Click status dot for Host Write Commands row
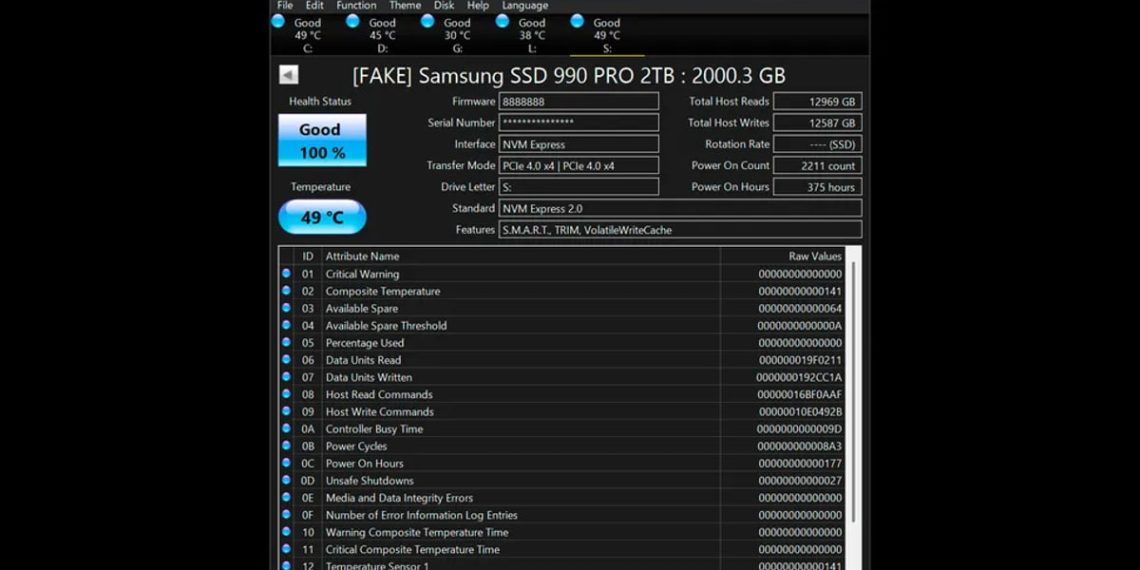1140x570 pixels. click(x=286, y=412)
